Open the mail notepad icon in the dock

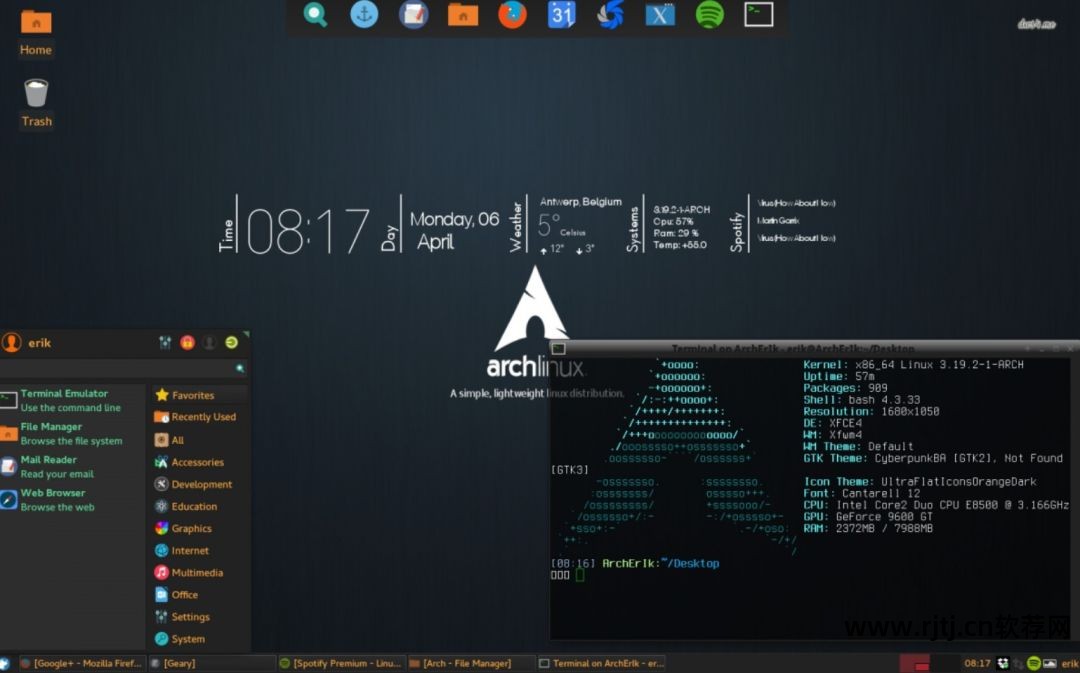[413, 14]
